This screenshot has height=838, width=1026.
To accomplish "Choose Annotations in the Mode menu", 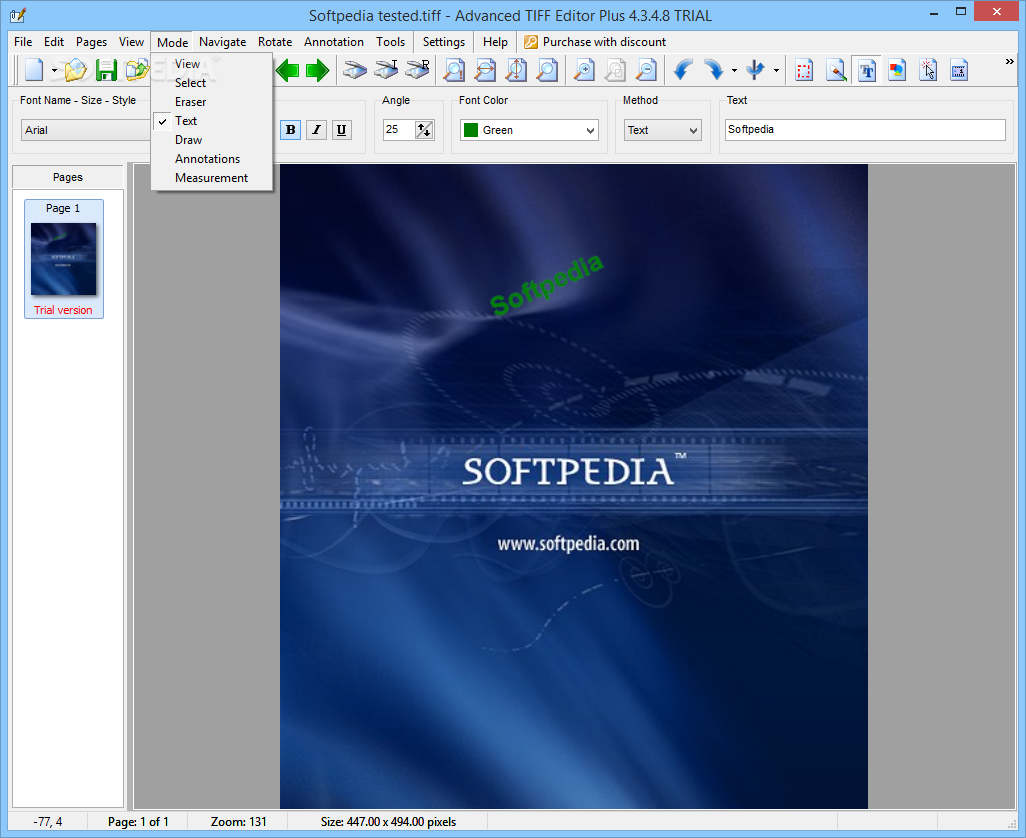I will (212, 159).
